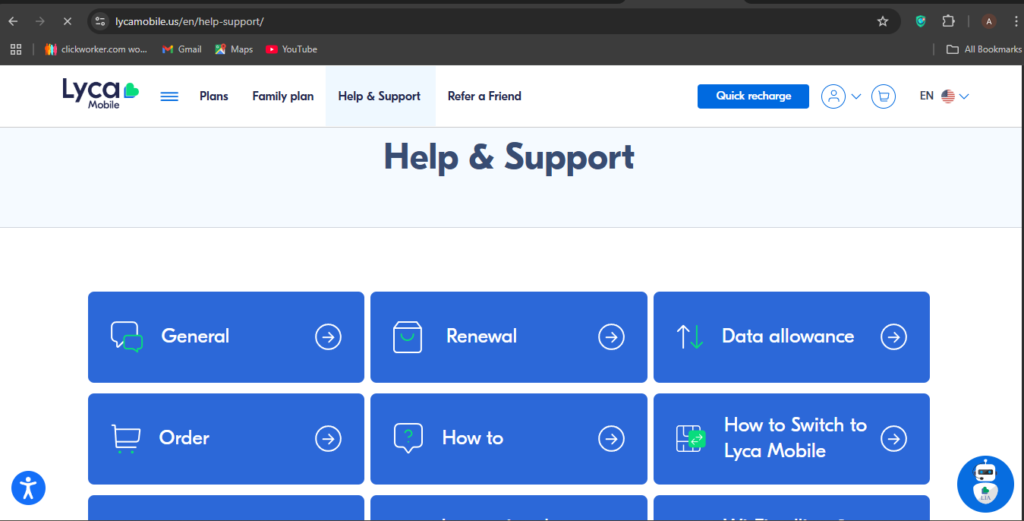Expand the language selector chevron
The height and width of the screenshot is (521, 1024).
(x=964, y=97)
